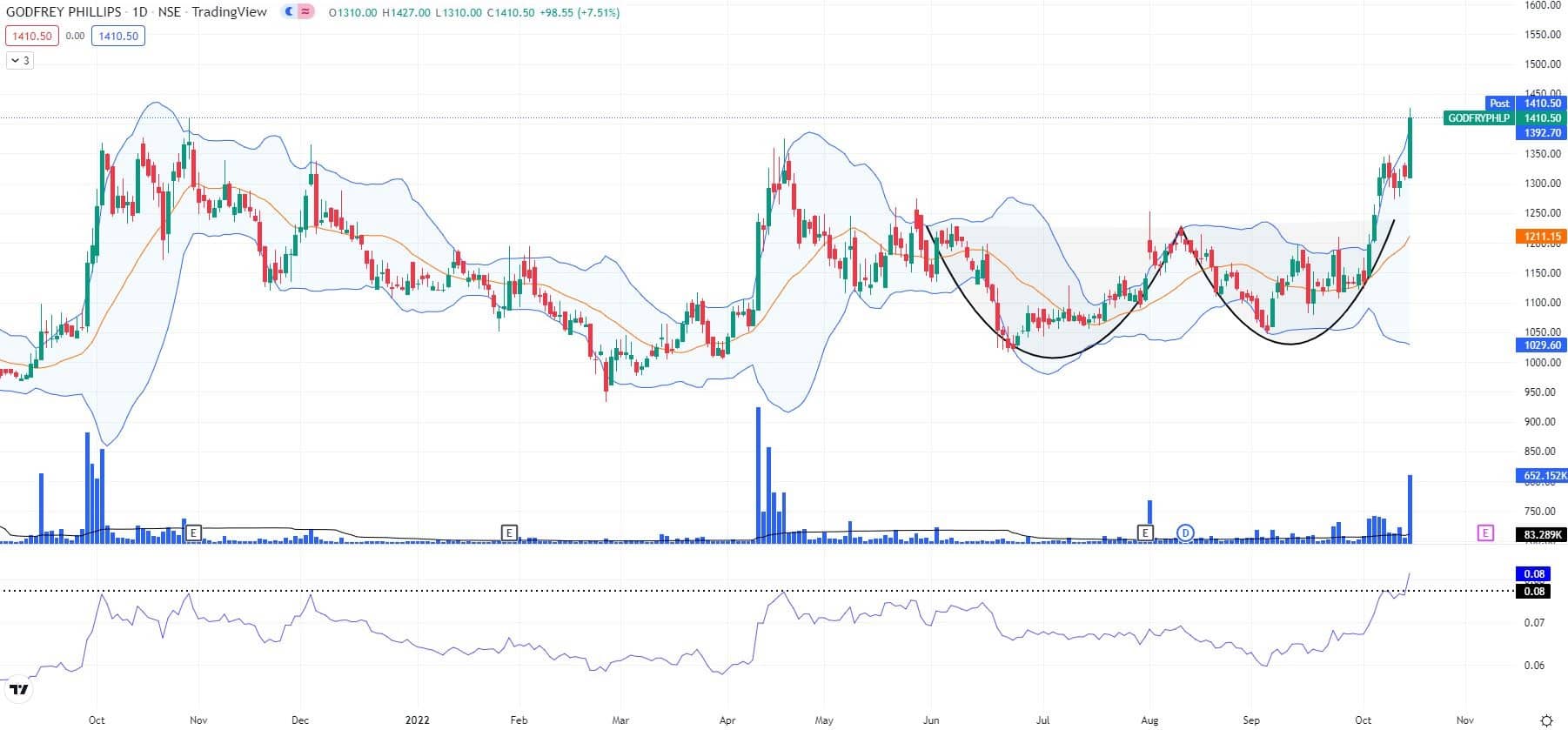Click the earnings 'E' marker near November 2021
1568x730 pixels.
195,532
